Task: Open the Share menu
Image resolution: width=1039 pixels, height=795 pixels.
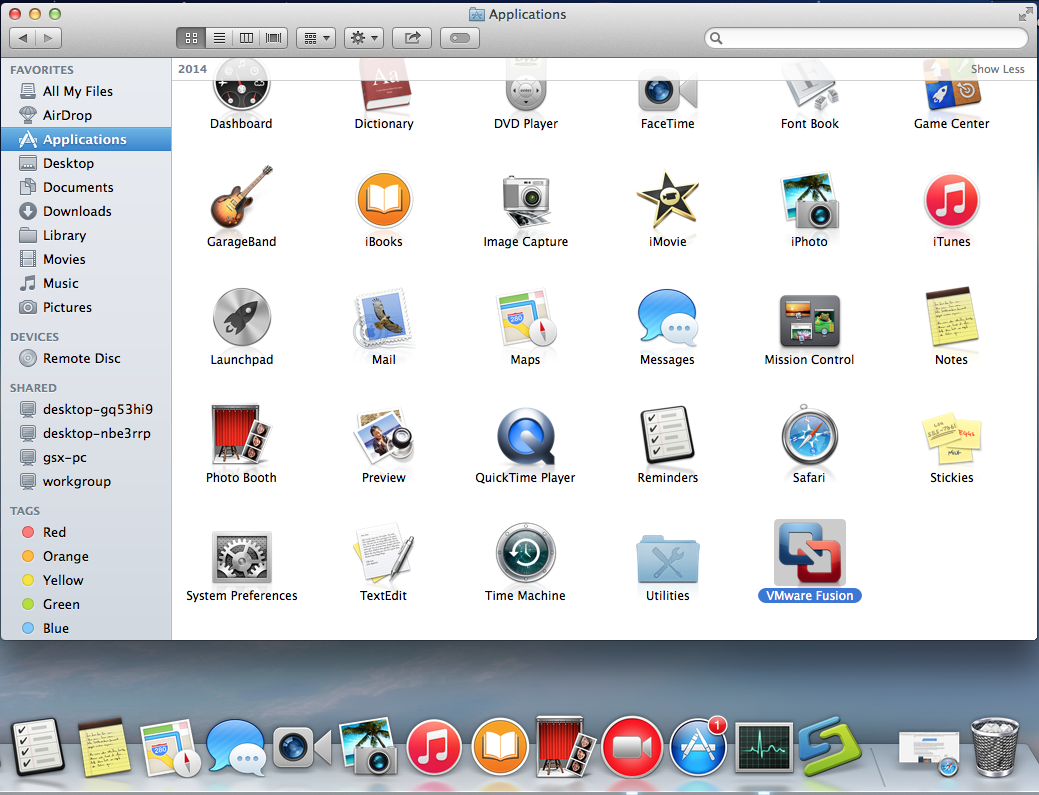Action: coord(411,38)
